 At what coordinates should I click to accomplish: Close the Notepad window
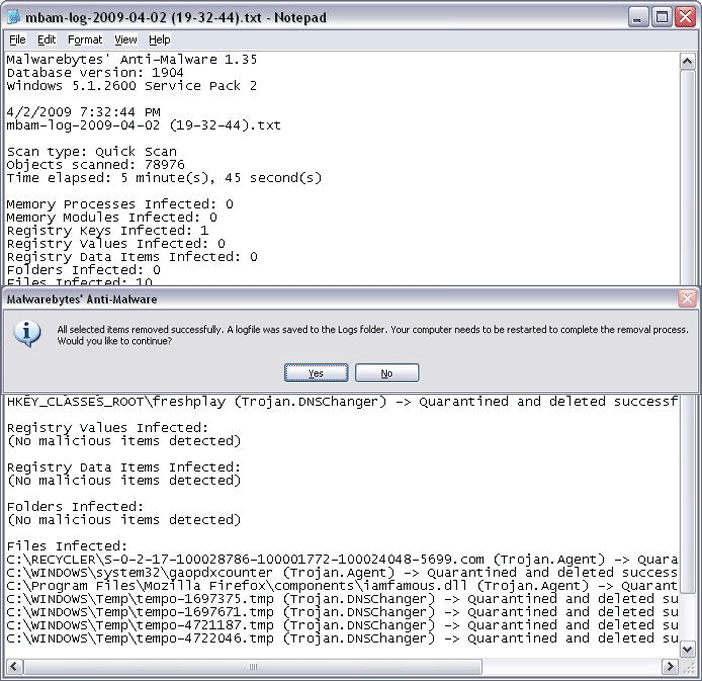point(685,17)
